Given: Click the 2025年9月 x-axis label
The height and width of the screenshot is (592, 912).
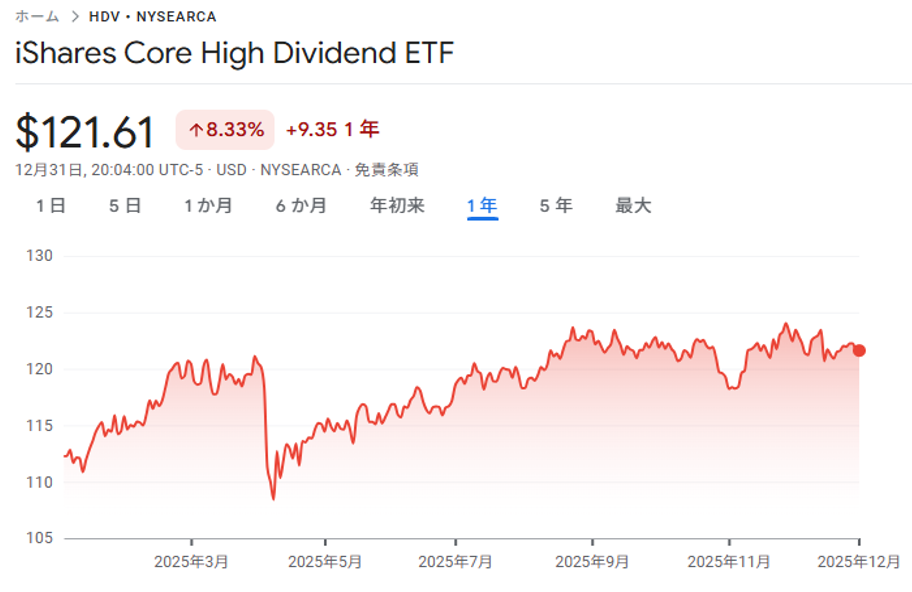Looking at the screenshot, I should point(591,562).
